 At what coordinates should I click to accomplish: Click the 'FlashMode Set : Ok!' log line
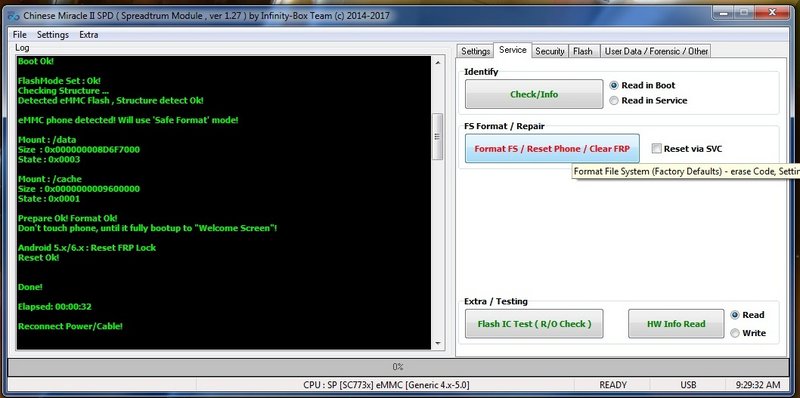(x=59, y=81)
